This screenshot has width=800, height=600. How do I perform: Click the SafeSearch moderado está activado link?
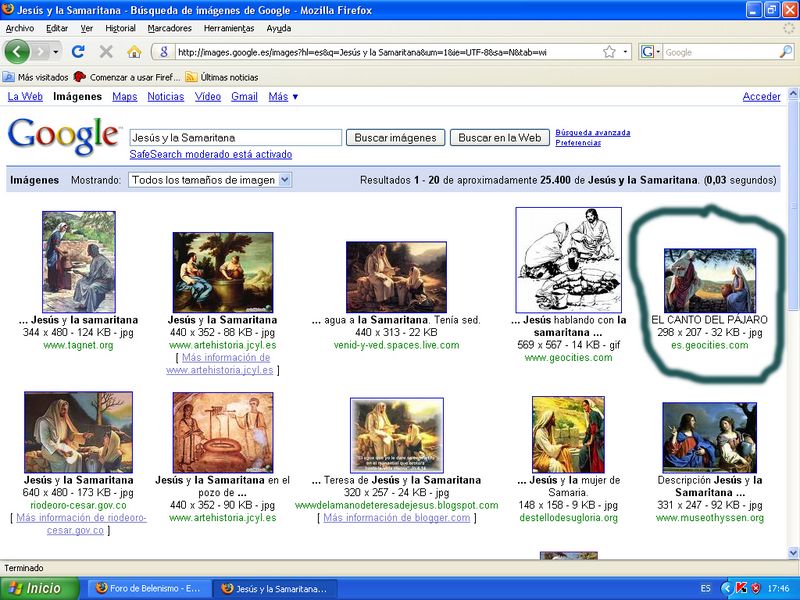click(210, 155)
